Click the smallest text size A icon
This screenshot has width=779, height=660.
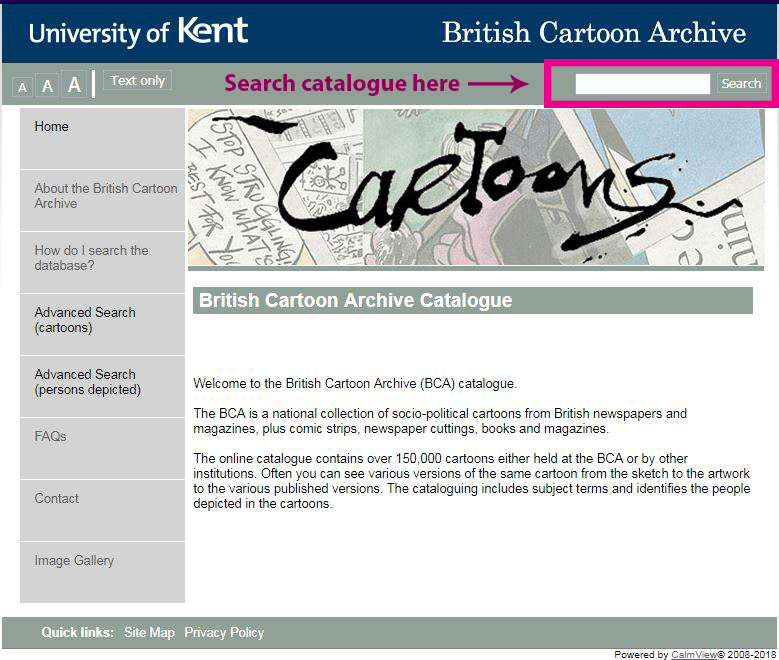(x=22, y=87)
